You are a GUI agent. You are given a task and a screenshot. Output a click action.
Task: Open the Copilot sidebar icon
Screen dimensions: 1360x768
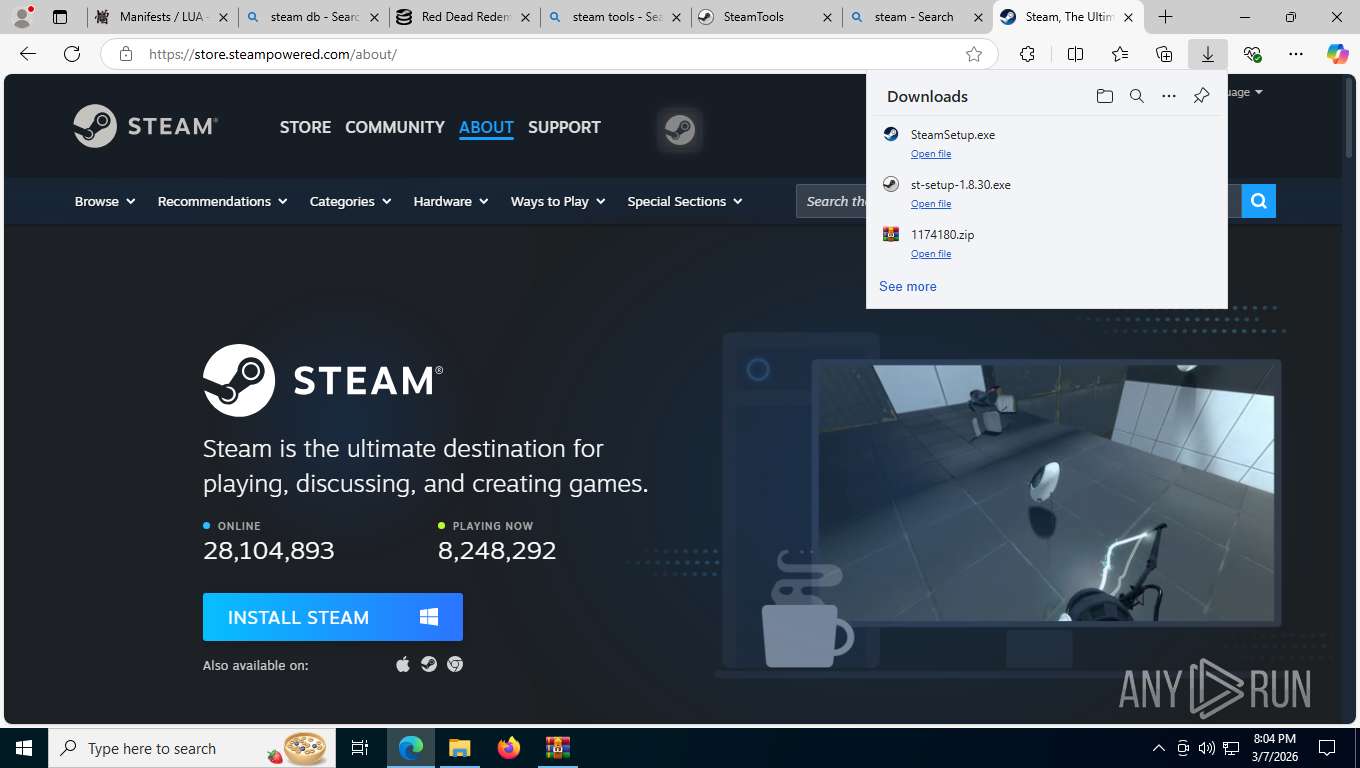click(x=1338, y=54)
